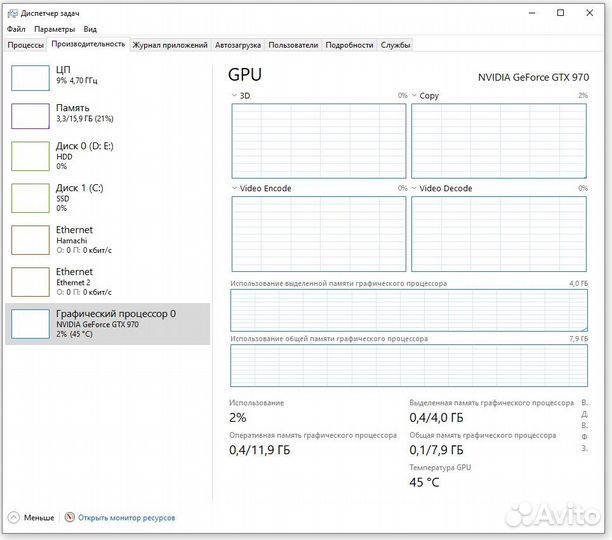Click the resource monitor icon at bottom
The width and height of the screenshot is (612, 540).
coord(69,518)
